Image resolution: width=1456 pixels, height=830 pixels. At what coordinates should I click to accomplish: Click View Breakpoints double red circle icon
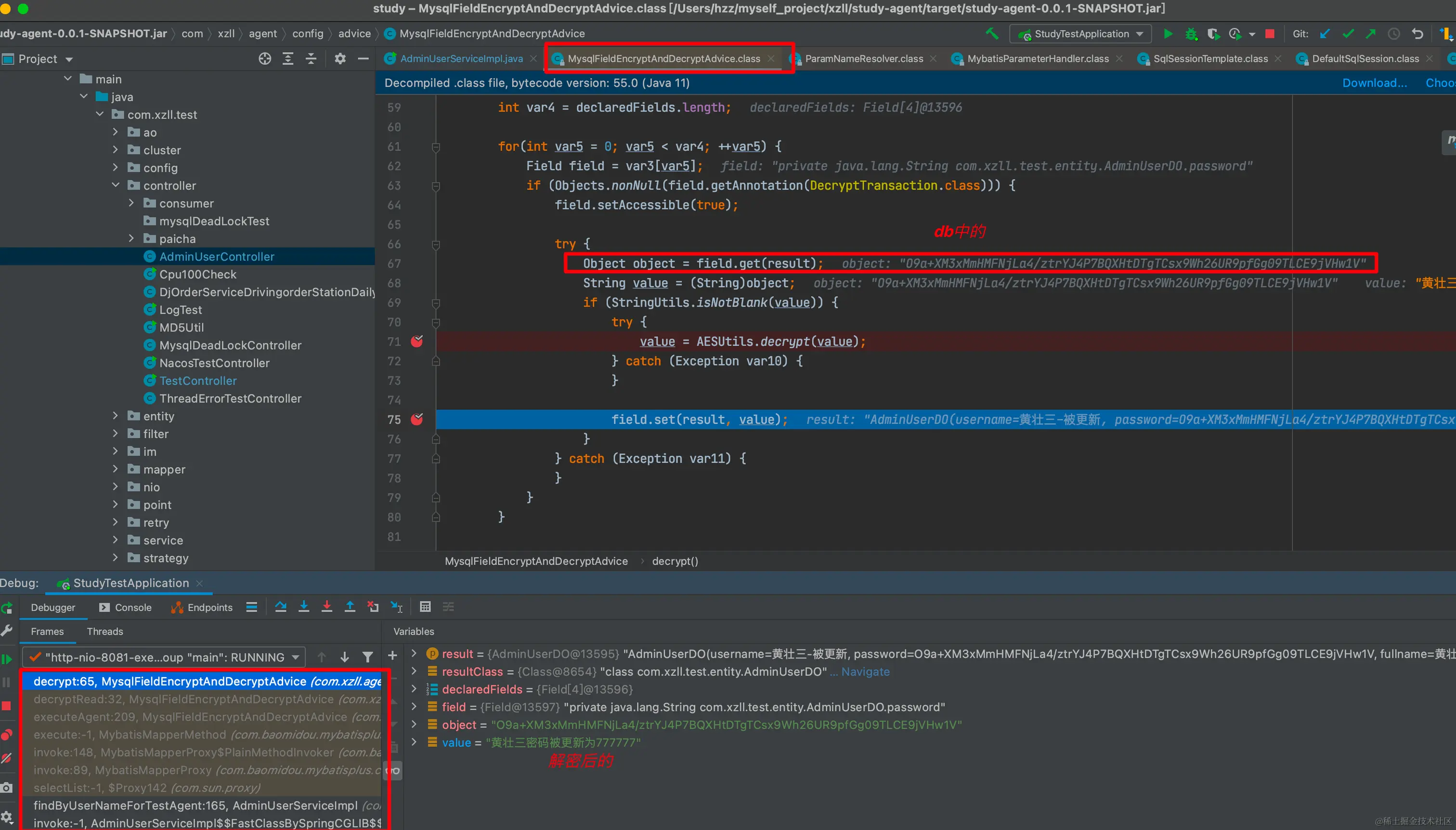7,734
